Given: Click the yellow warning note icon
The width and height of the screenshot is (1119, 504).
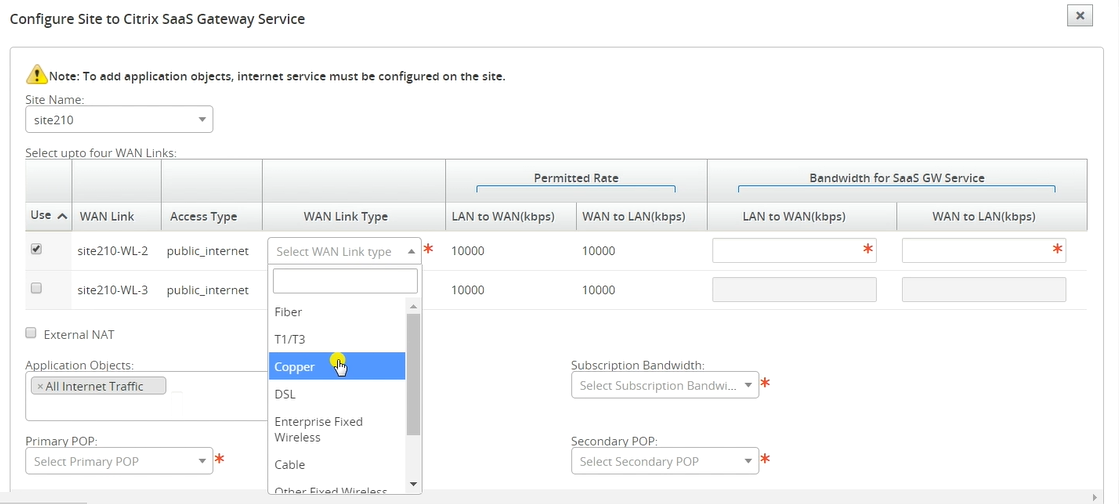Looking at the screenshot, I should coord(36,75).
